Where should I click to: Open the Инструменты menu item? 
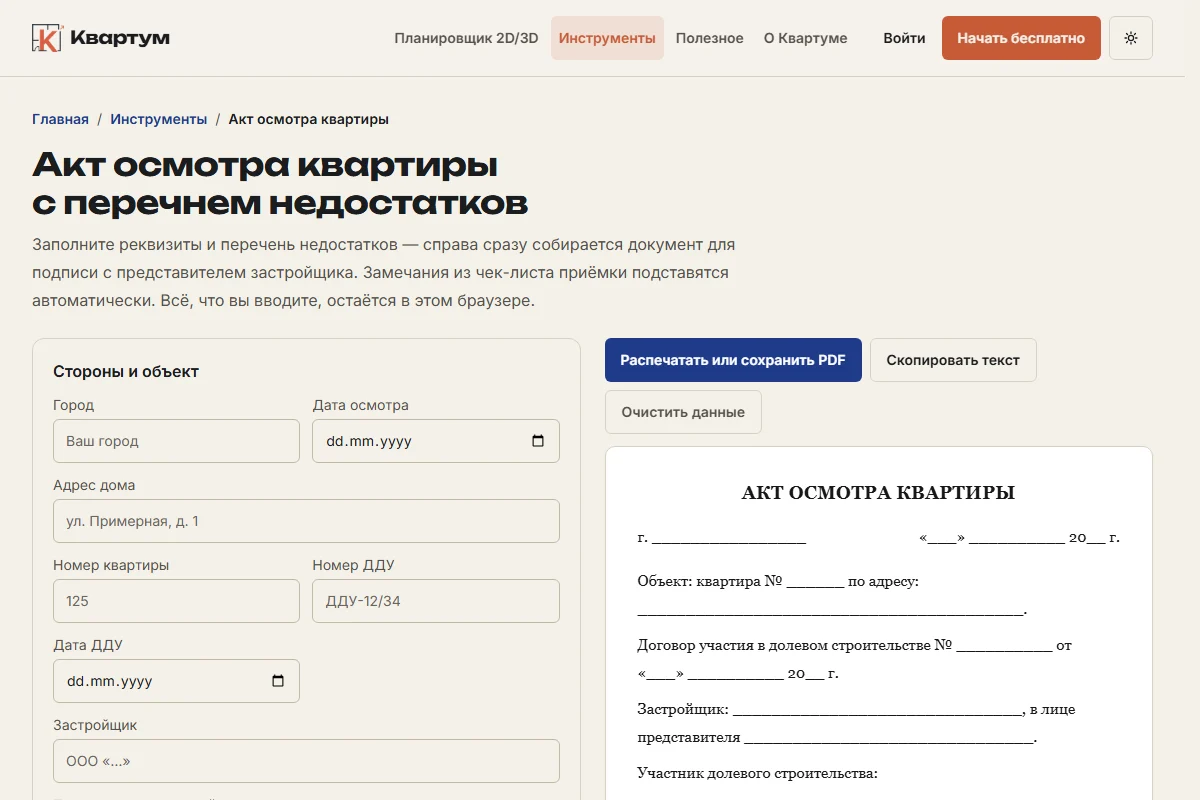click(x=607, y=38)
